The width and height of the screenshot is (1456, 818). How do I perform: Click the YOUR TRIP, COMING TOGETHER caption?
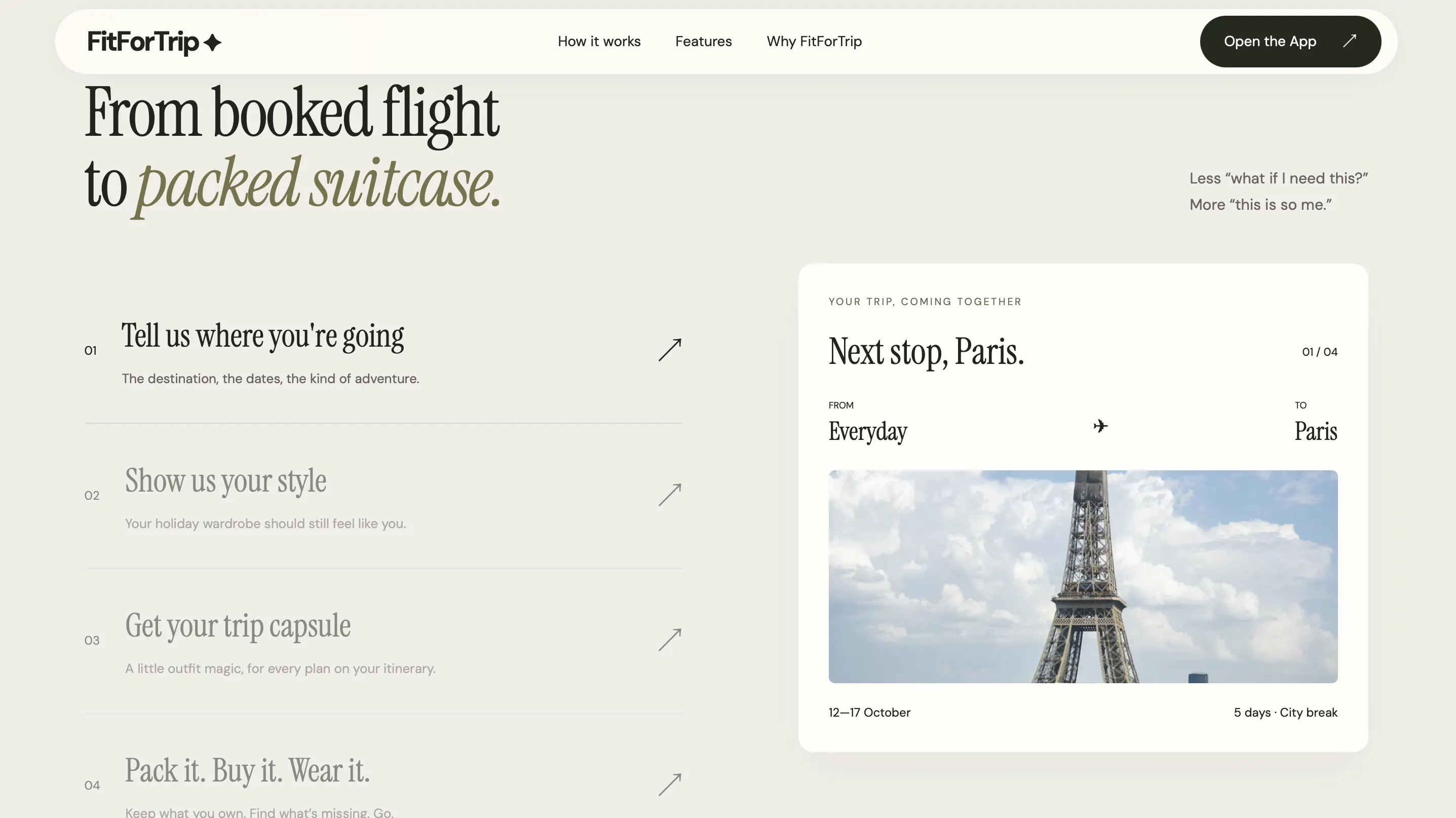(925, 302)
